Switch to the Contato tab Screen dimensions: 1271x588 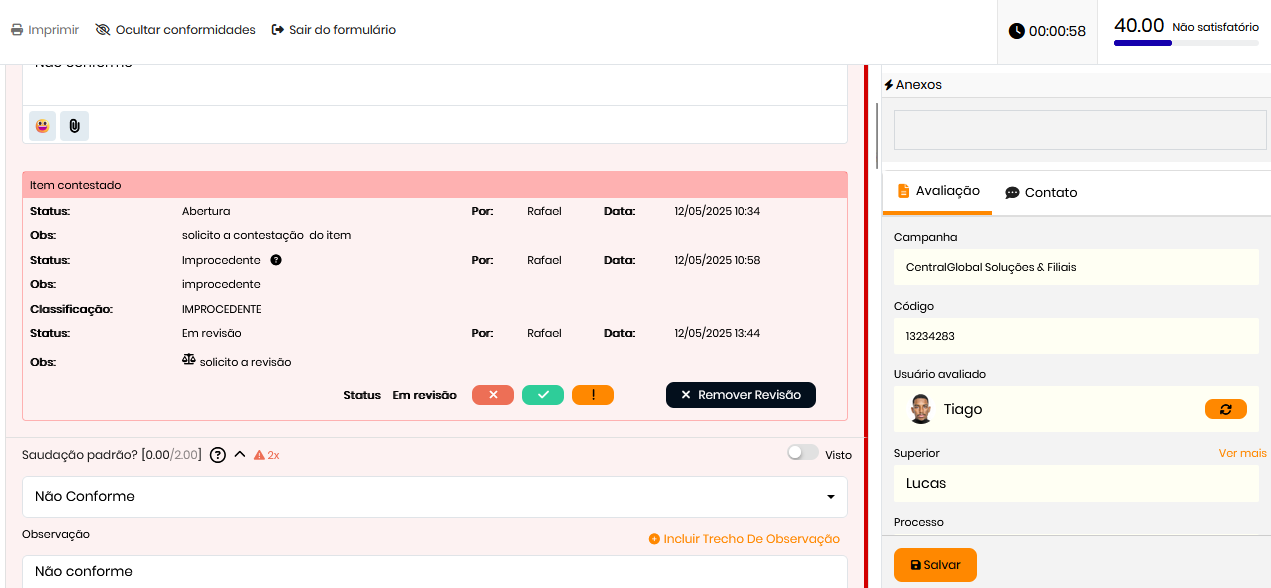point(1041,192)
